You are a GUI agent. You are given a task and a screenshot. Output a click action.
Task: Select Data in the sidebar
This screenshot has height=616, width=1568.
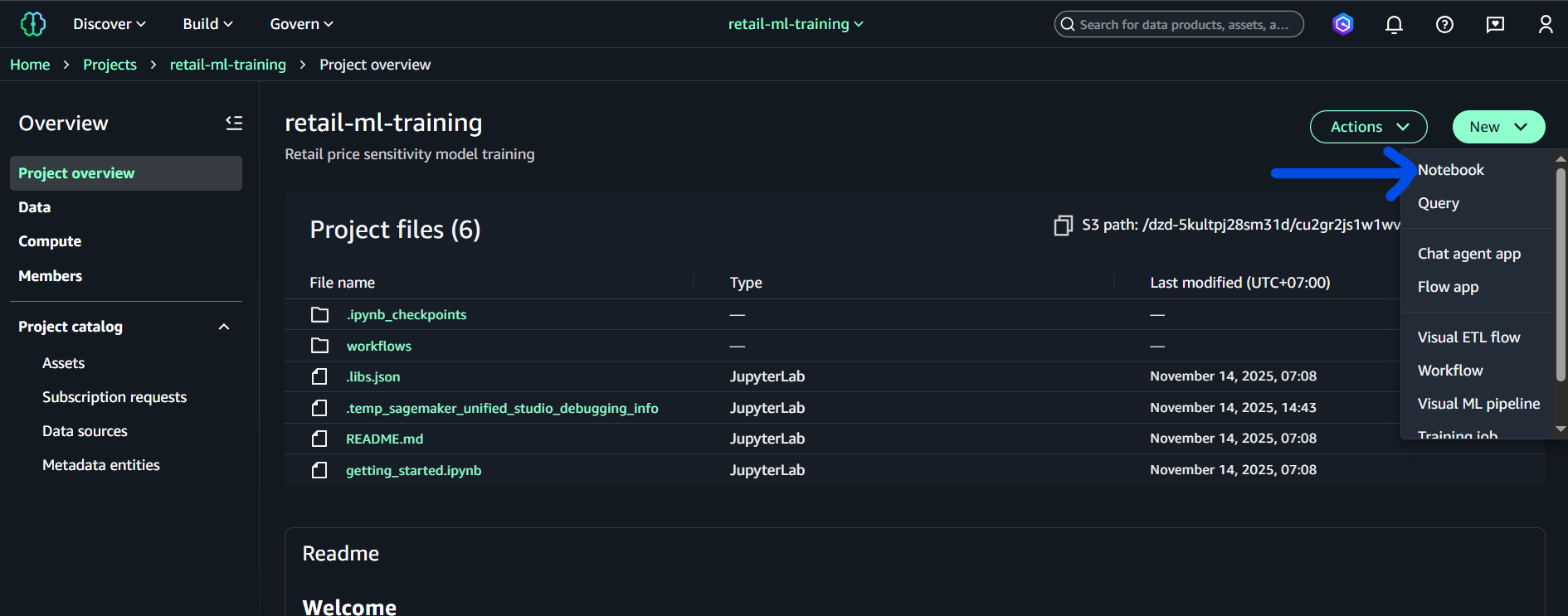(x=35, y=207)
